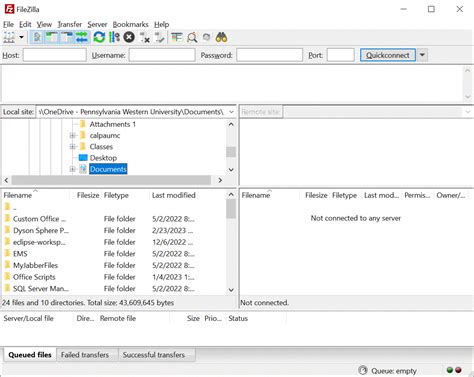Image resolution: width=474 pixels, height=377 pixels.
Task: Select the eclipse-worksp... folder
Action: [114, 242]
